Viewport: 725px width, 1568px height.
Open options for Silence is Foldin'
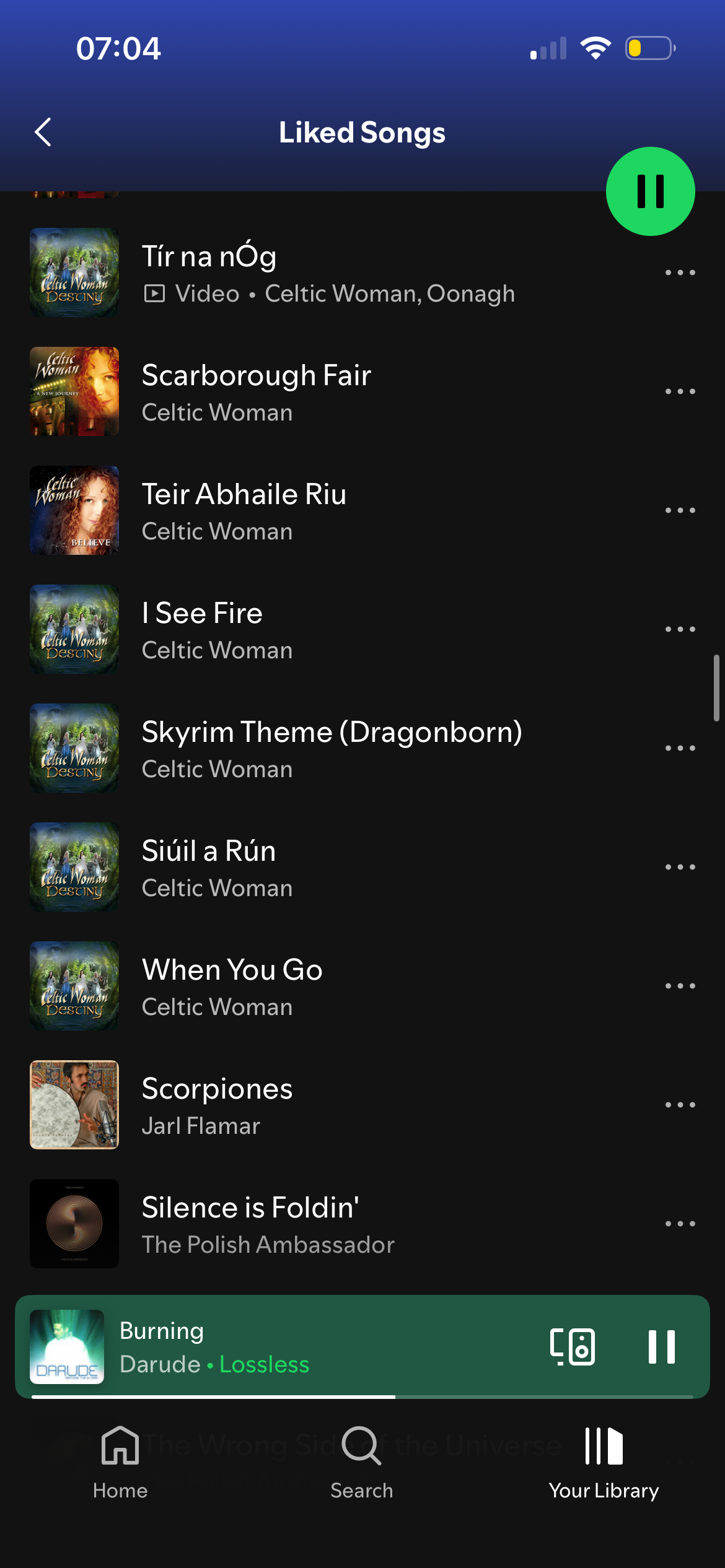click(x=680, y=1224)
